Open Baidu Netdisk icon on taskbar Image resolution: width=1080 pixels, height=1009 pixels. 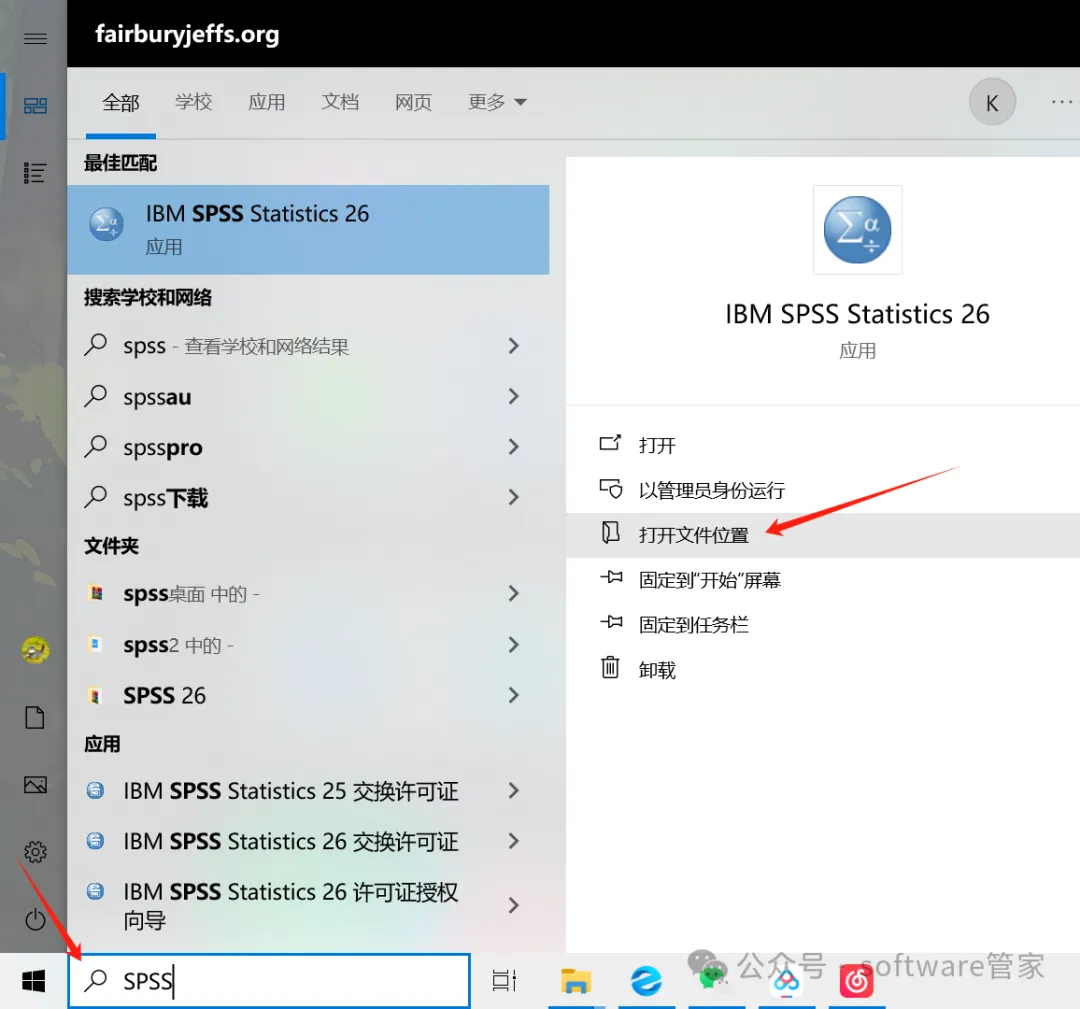(786, 982)
